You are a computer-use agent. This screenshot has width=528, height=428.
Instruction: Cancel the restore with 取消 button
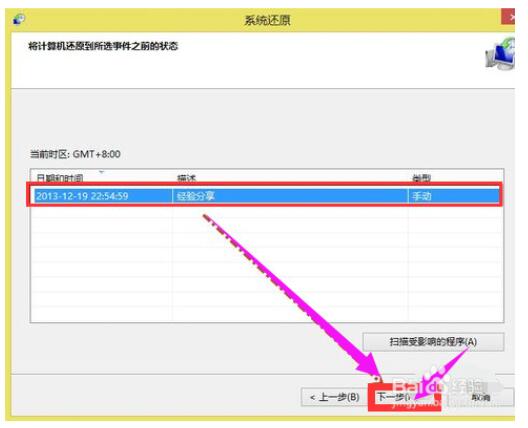click(481, 397)
